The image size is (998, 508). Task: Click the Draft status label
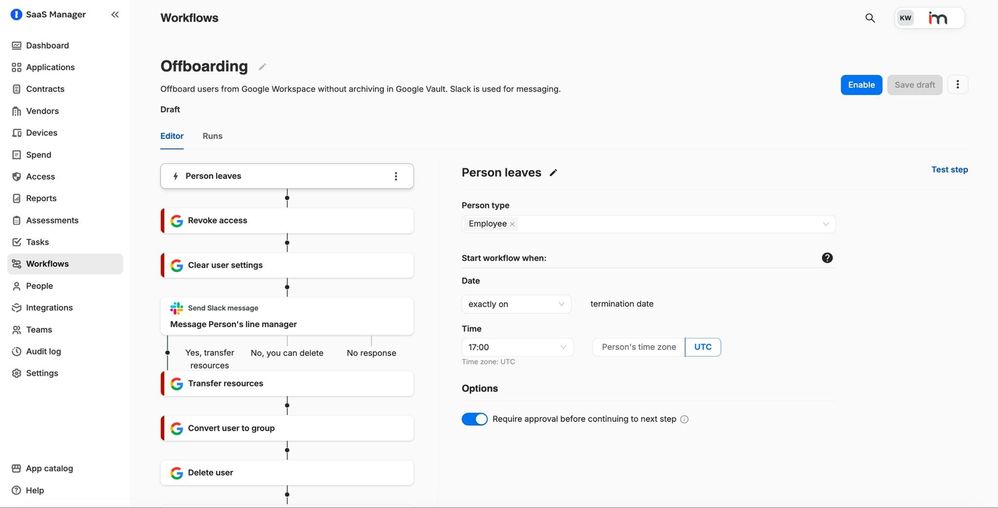(170, 109)
